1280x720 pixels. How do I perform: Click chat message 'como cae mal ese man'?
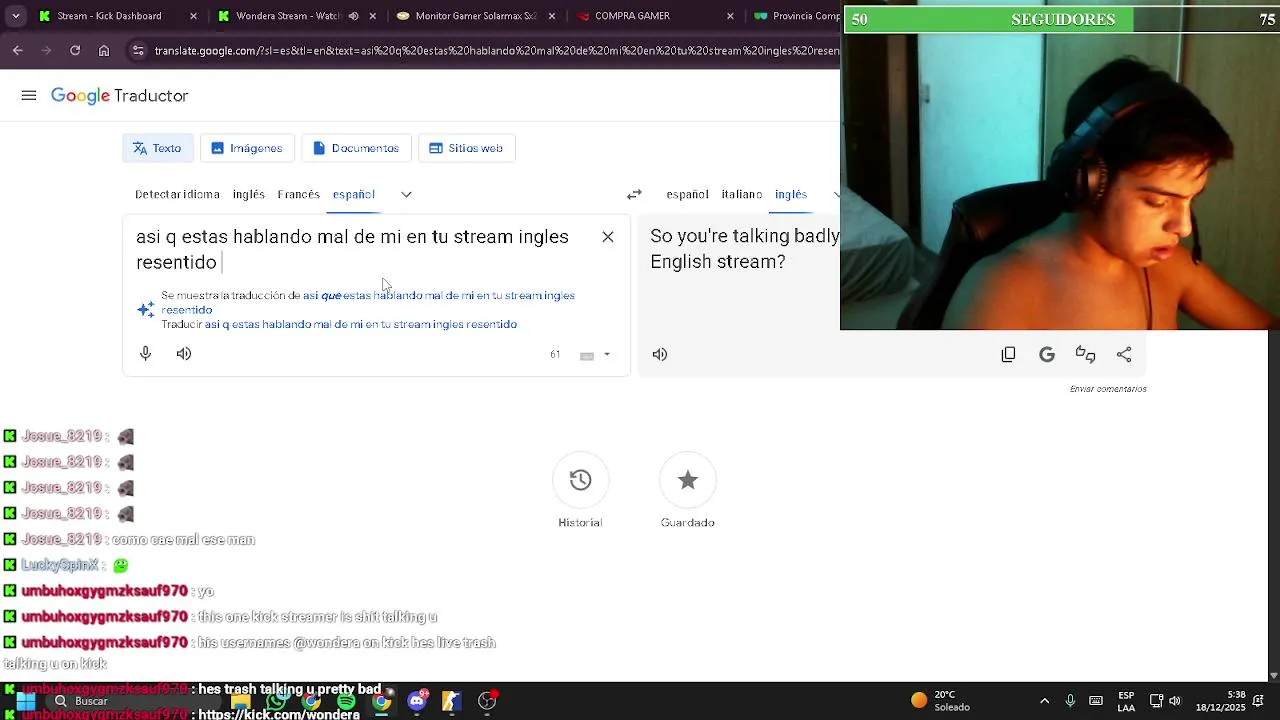pos(183,540)
